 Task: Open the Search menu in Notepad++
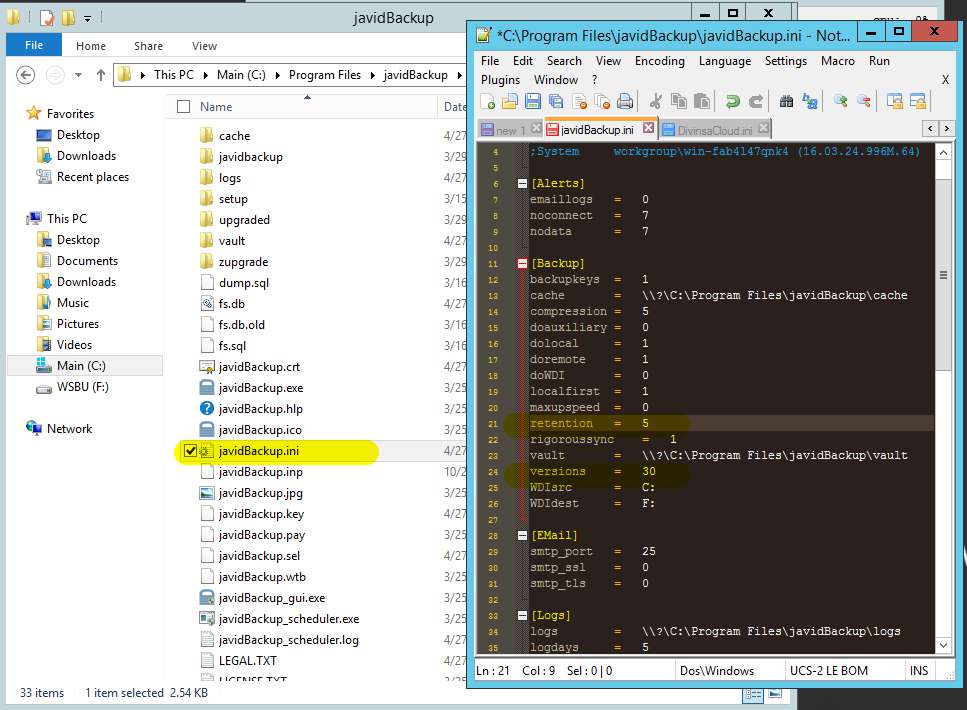click(564, 61)
